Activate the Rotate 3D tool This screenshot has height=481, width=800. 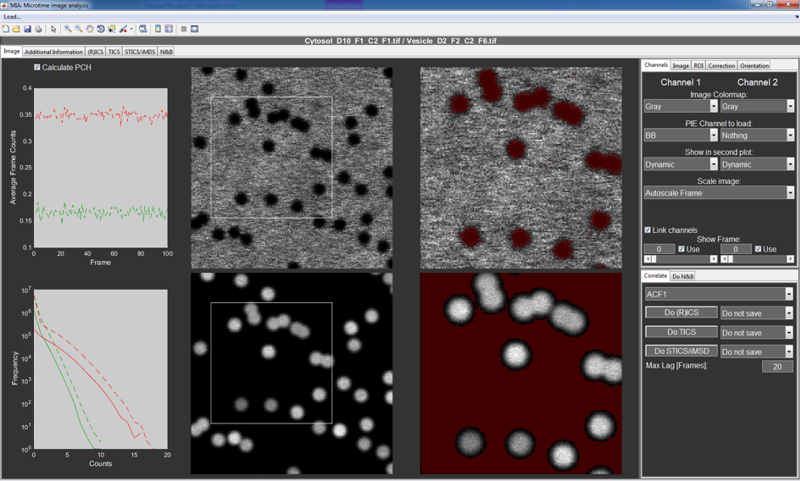click(x=101, y=29)
